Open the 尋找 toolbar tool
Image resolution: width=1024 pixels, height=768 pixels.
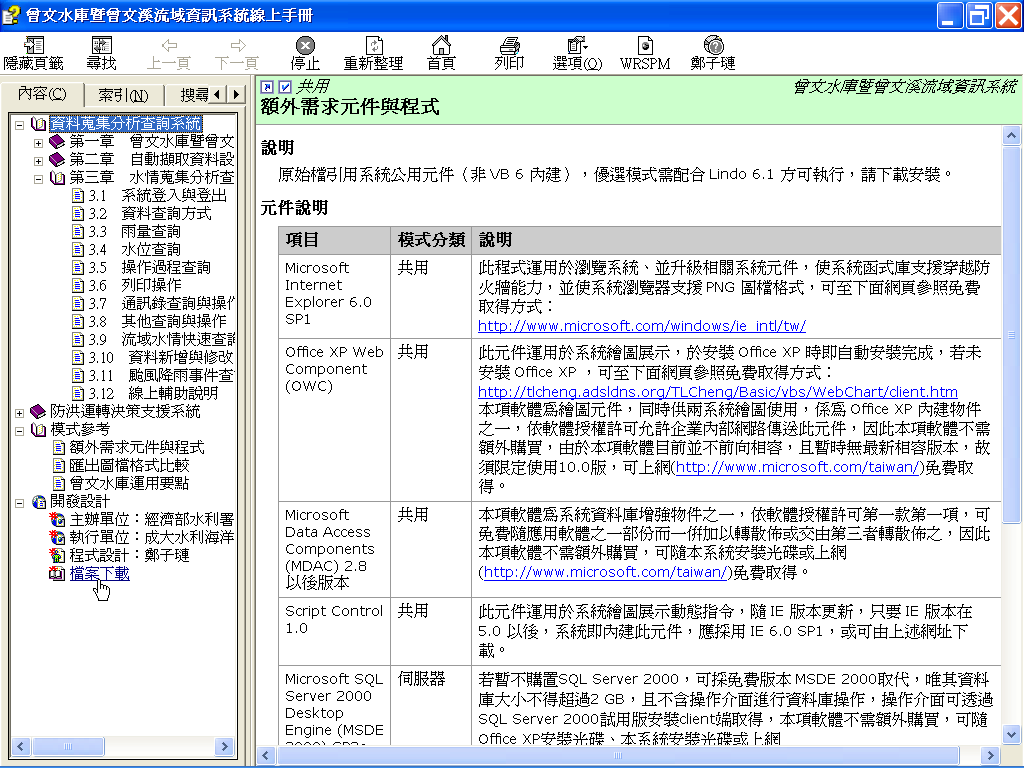pos(101,53)
